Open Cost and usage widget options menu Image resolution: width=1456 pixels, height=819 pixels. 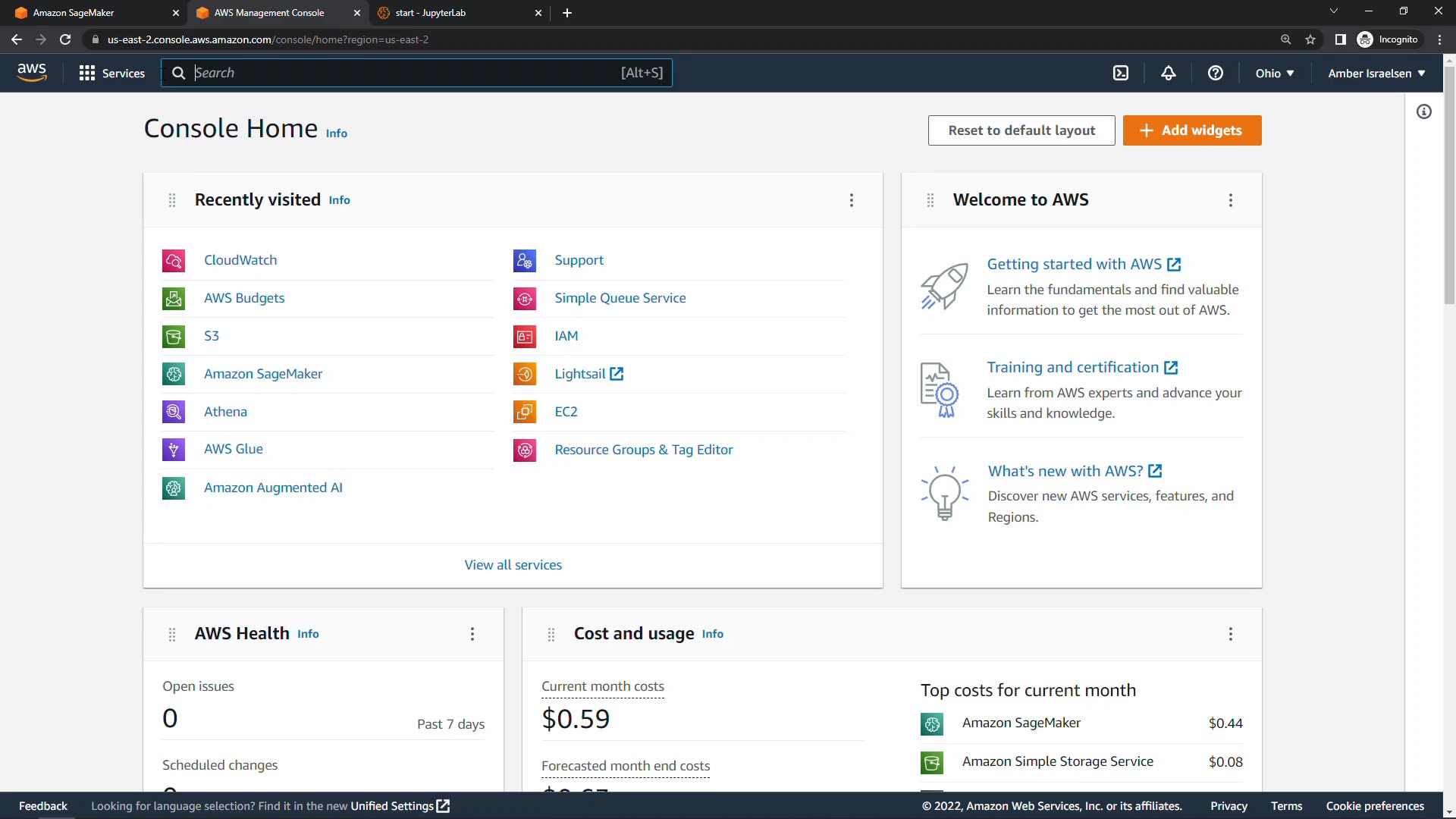[x=1230, y=634]
